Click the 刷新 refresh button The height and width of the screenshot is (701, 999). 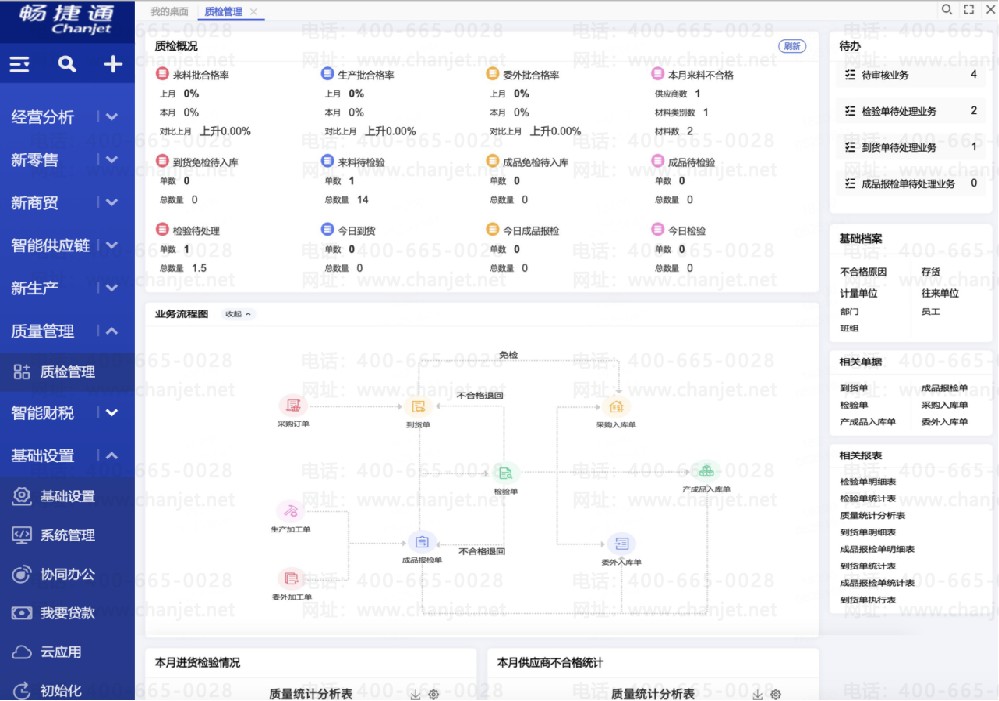(x=791, y=46)
